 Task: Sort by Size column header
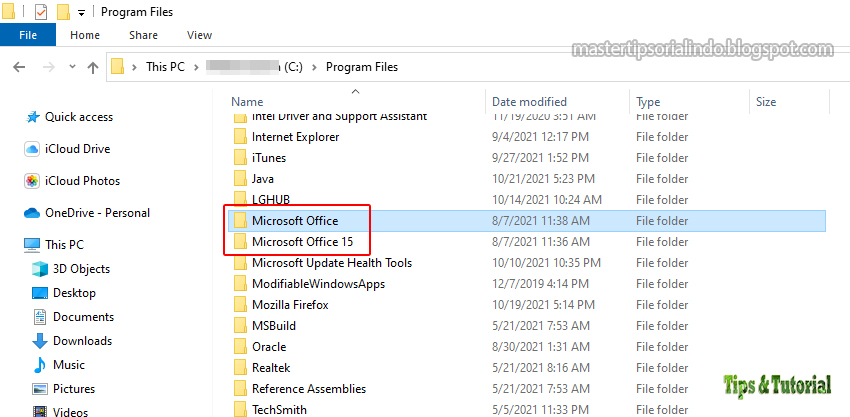point(766,102)
